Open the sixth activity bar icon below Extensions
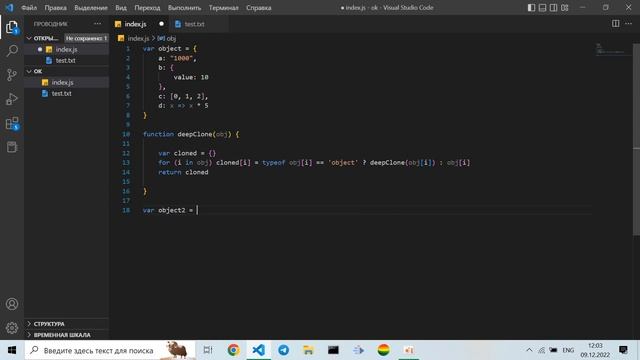640x360 pixels. point(12,147)
